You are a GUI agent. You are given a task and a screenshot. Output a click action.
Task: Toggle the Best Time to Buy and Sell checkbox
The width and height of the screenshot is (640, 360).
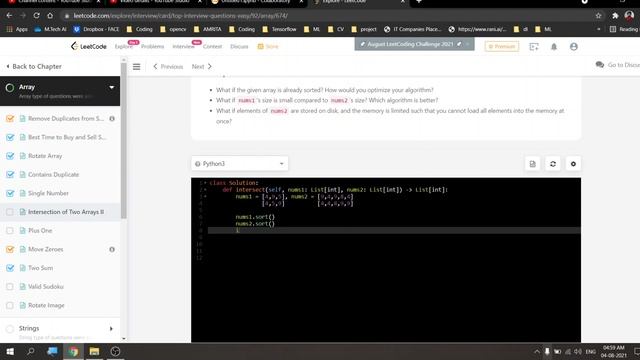tap(10, 137)
